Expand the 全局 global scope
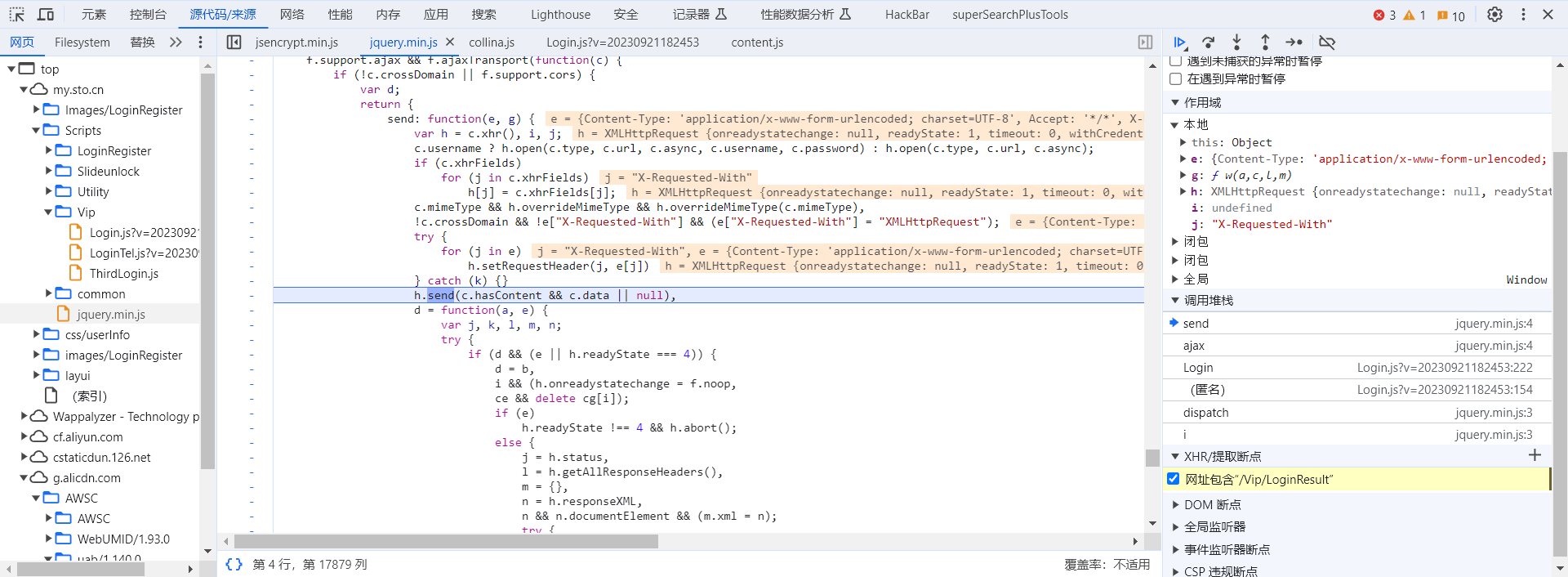The width and height of the screenshot is (1568, 577). coord(1175,279)
